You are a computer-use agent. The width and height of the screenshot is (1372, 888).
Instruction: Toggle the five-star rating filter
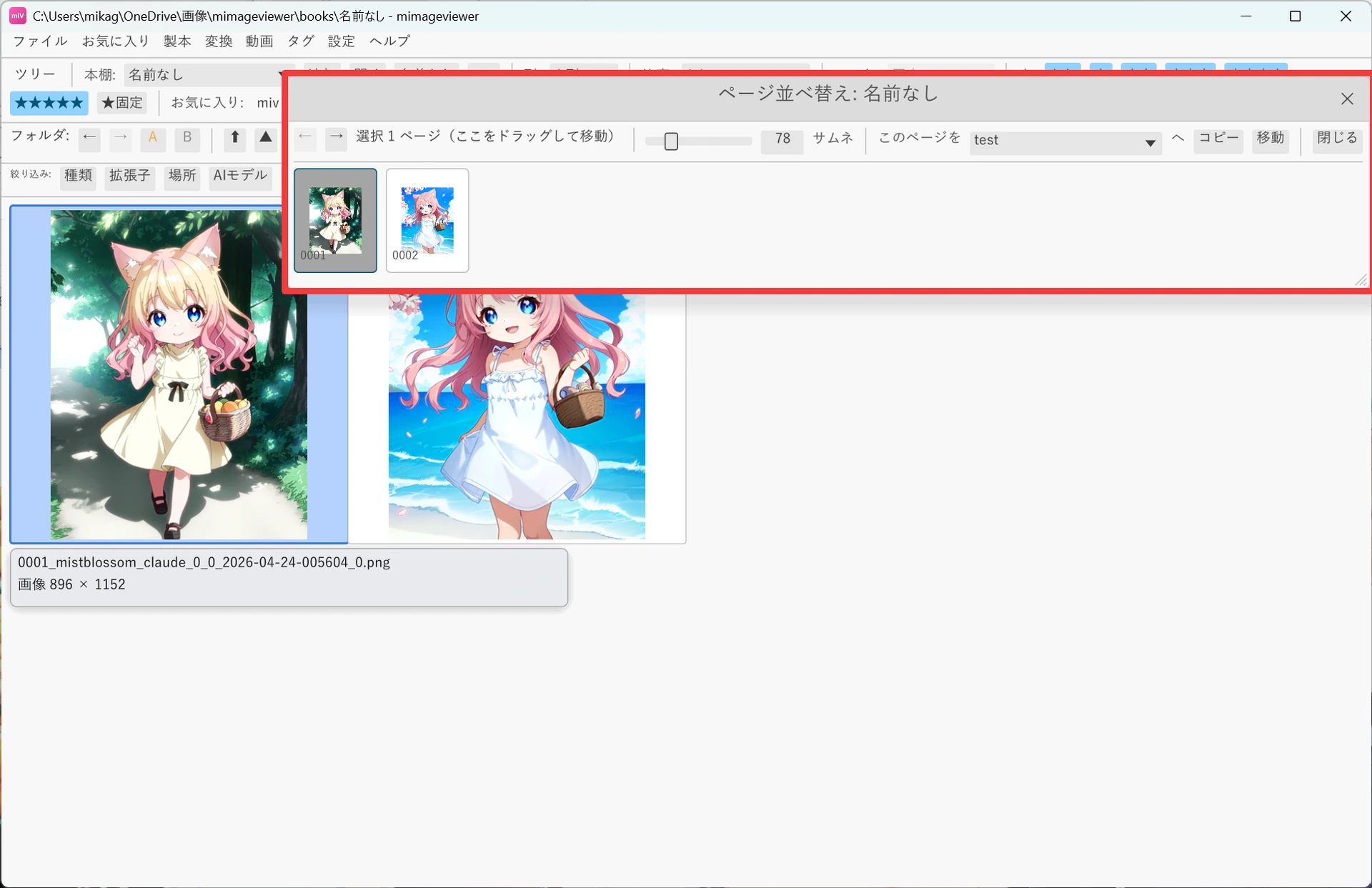(x=49, y=103)
